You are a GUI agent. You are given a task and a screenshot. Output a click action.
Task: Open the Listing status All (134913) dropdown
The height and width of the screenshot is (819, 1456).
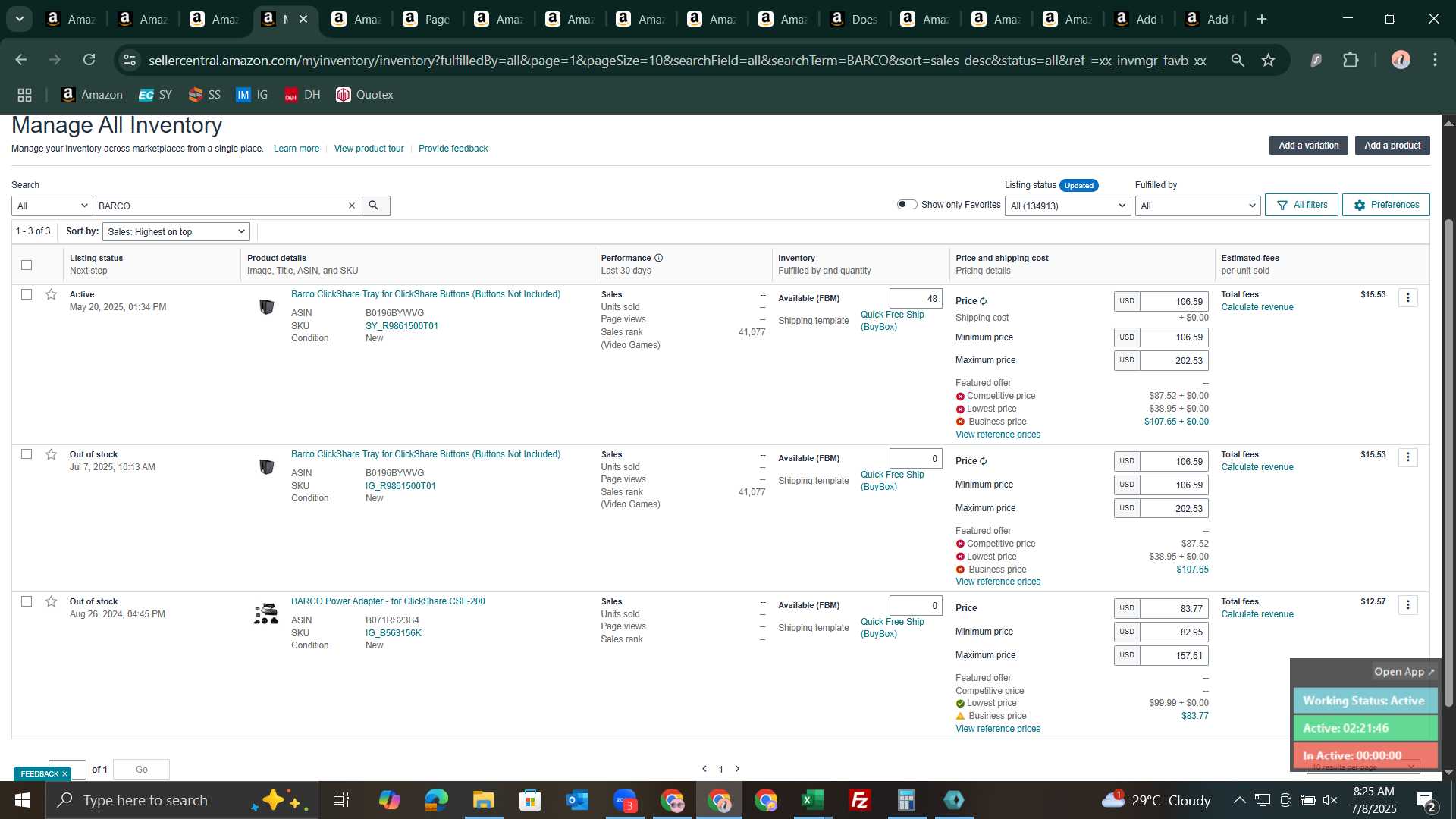(x=1068, y=206)
